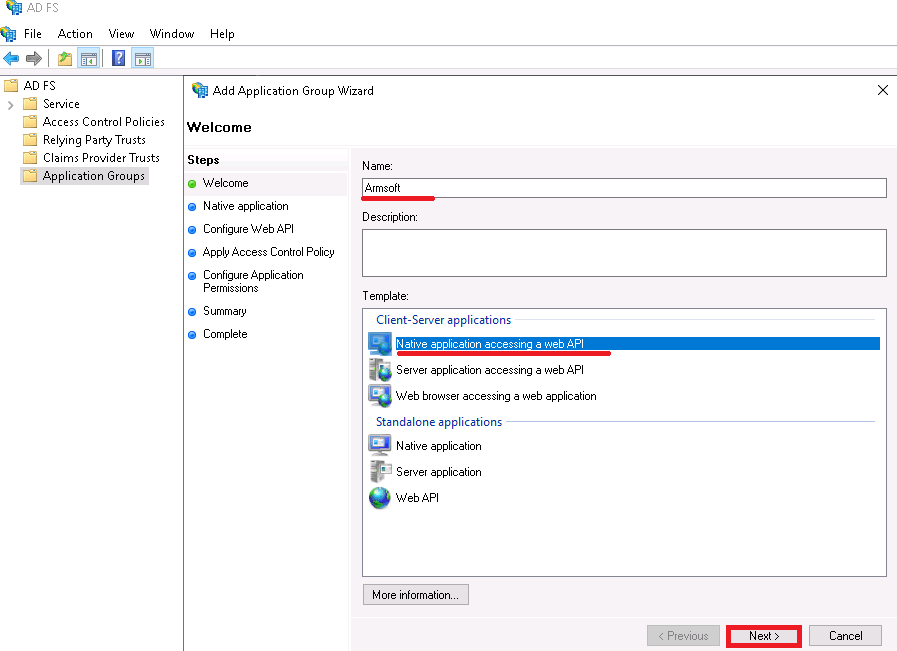
Task: Click the Next button
Action: (x=764, y=636)
